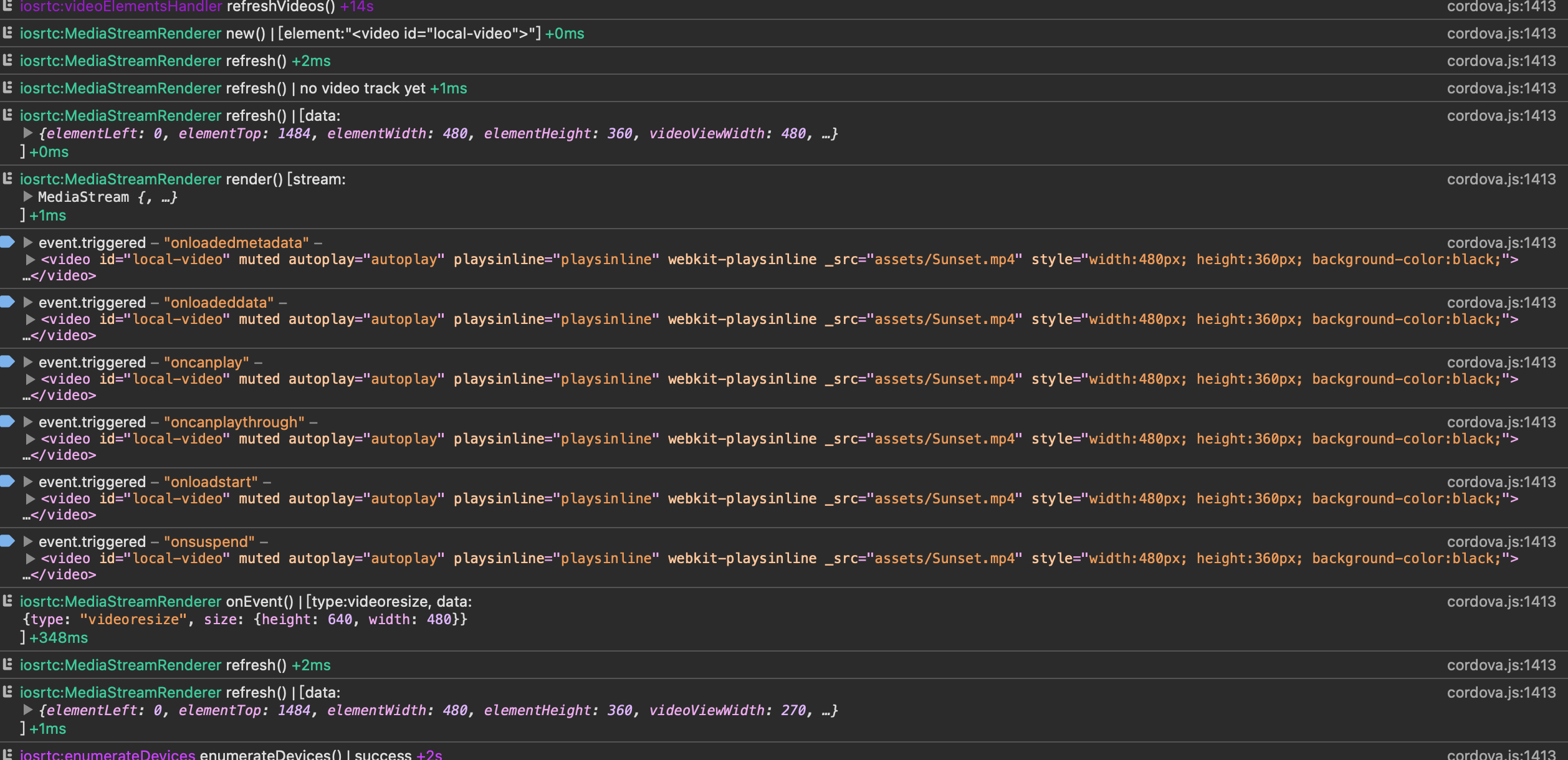Expand the oncanplaythrough event.triggered message
Viewport: 1568px width, 760px height.
(27, 421)
